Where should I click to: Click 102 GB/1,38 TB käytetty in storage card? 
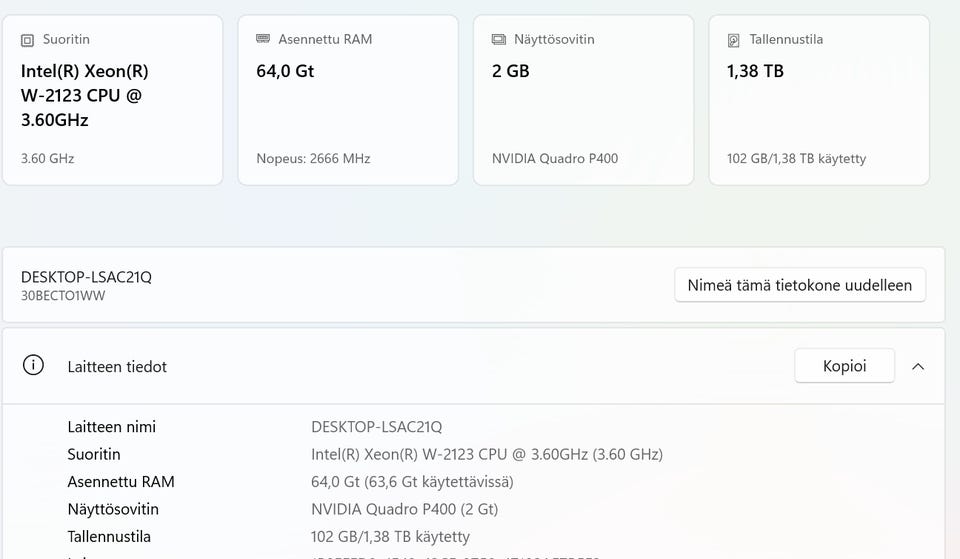pos(797,159)
